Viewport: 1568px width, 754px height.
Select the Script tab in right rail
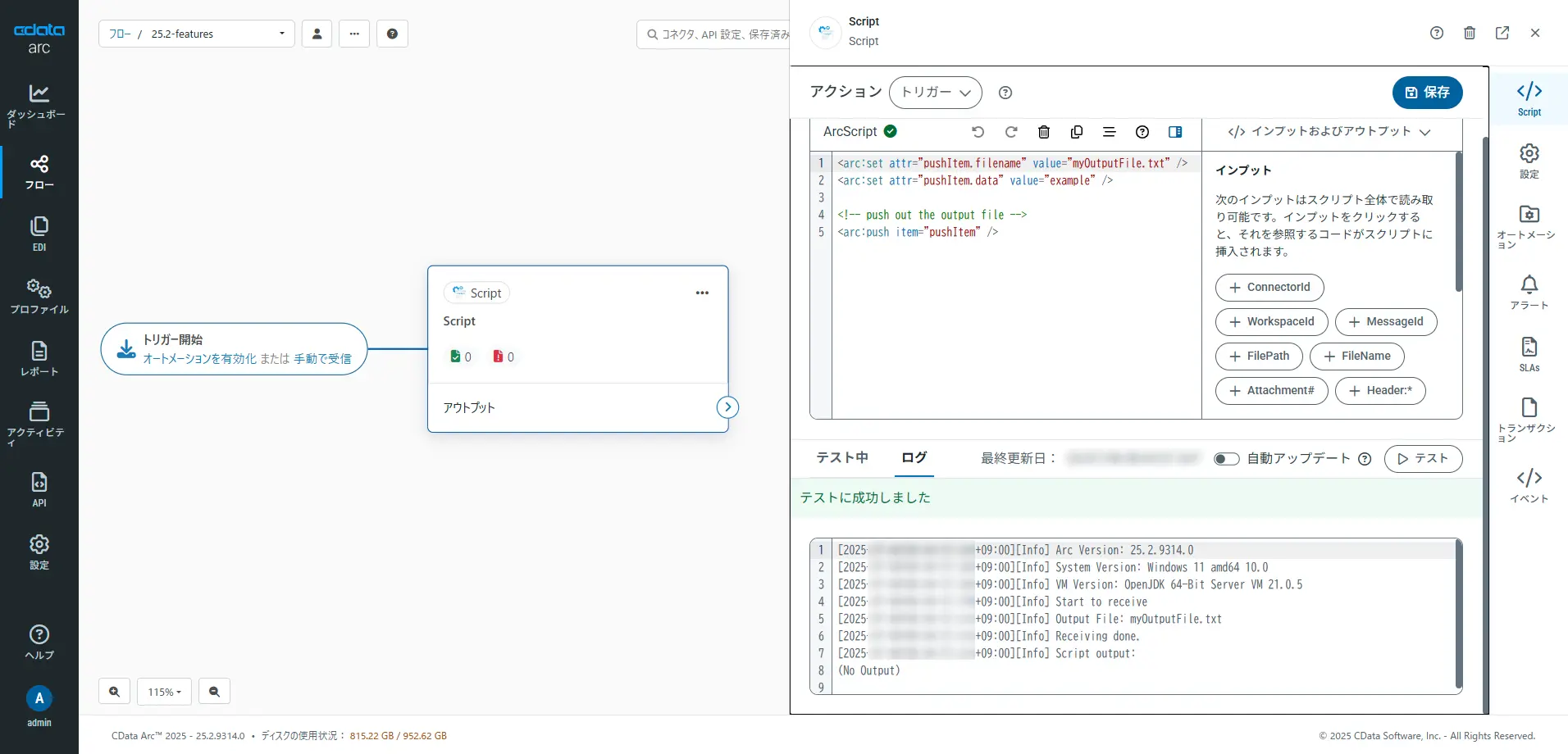click(1529, 98)
